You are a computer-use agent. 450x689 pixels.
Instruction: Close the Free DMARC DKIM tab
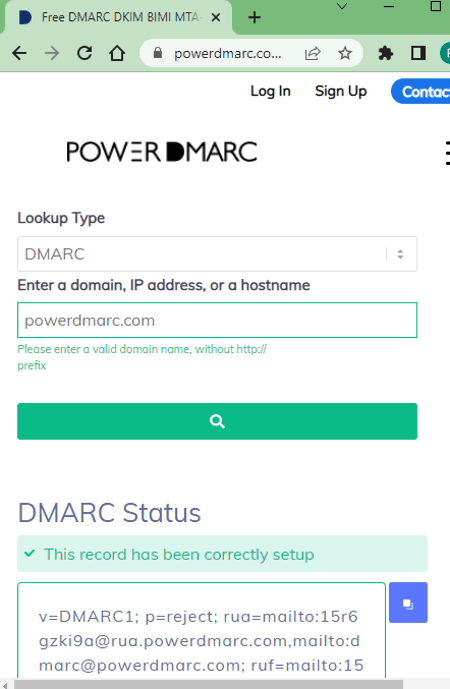tap(216, 18)
